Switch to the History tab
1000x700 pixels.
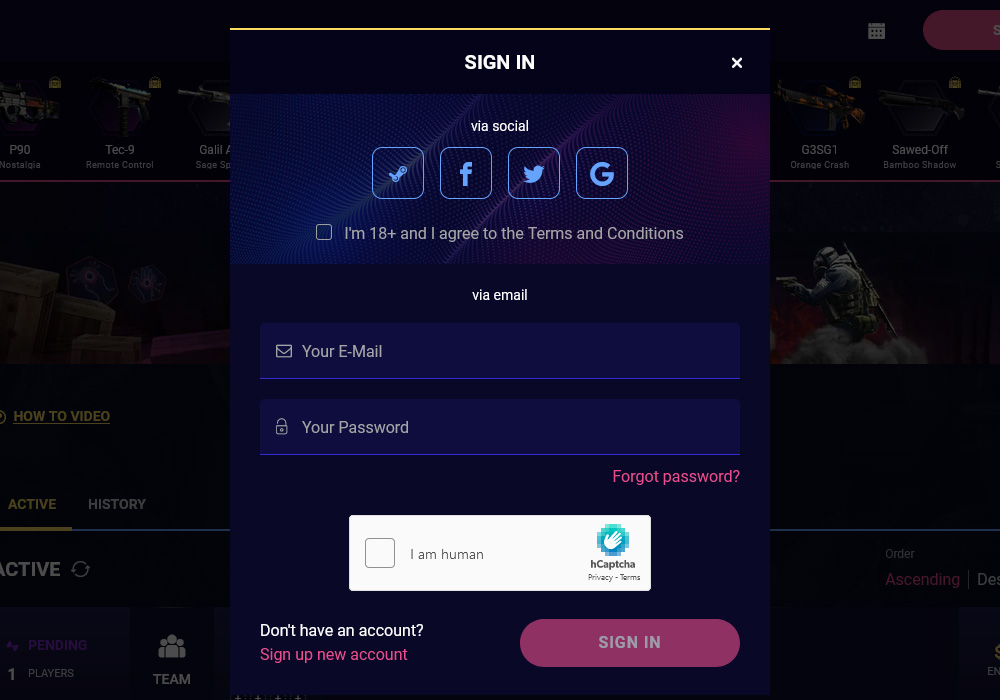[117, 504]
